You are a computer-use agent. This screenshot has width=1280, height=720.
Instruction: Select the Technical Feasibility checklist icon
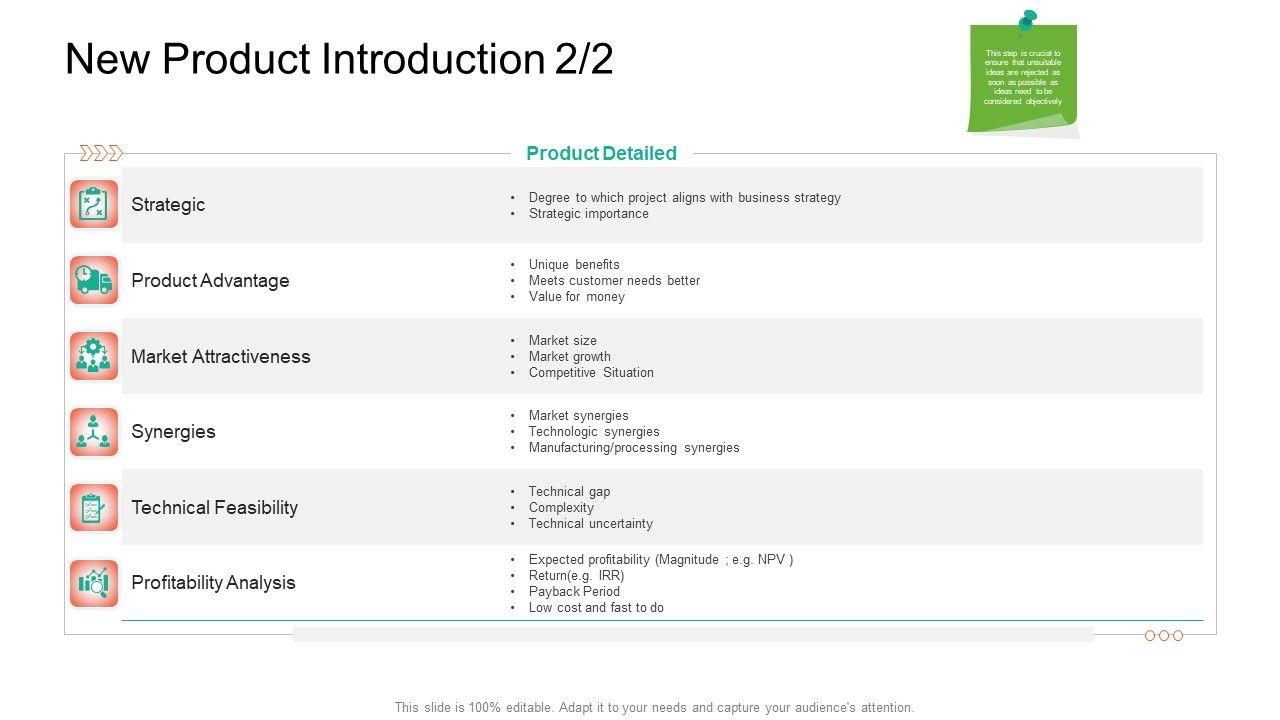pyautogui.click(x=94, y=507)
